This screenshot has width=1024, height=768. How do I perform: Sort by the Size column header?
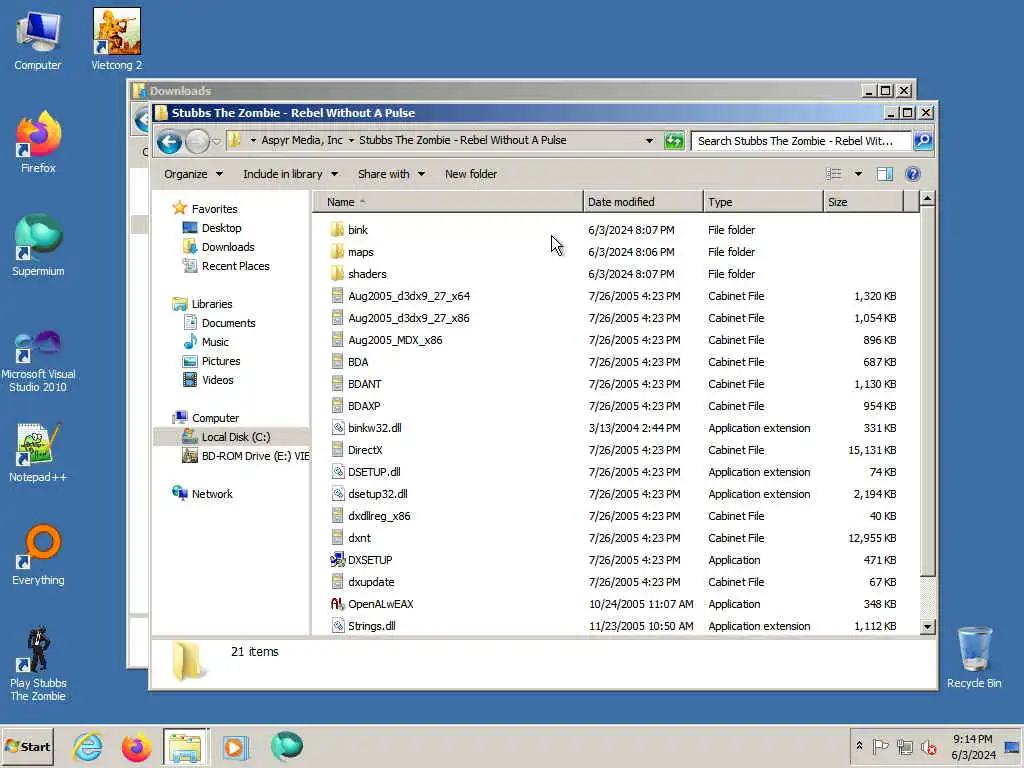pos(863,202)
